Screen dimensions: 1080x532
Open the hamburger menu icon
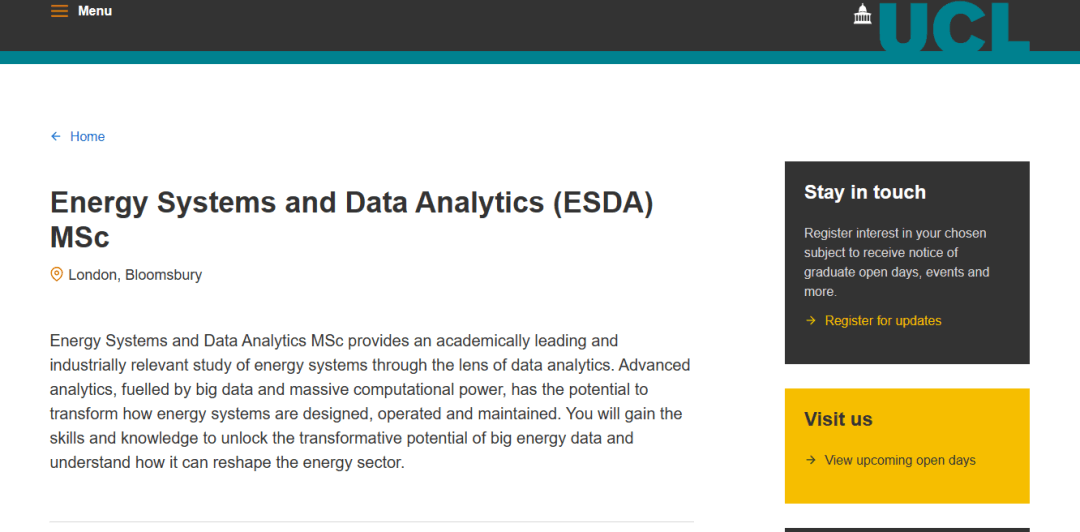(x=60, y=11)
